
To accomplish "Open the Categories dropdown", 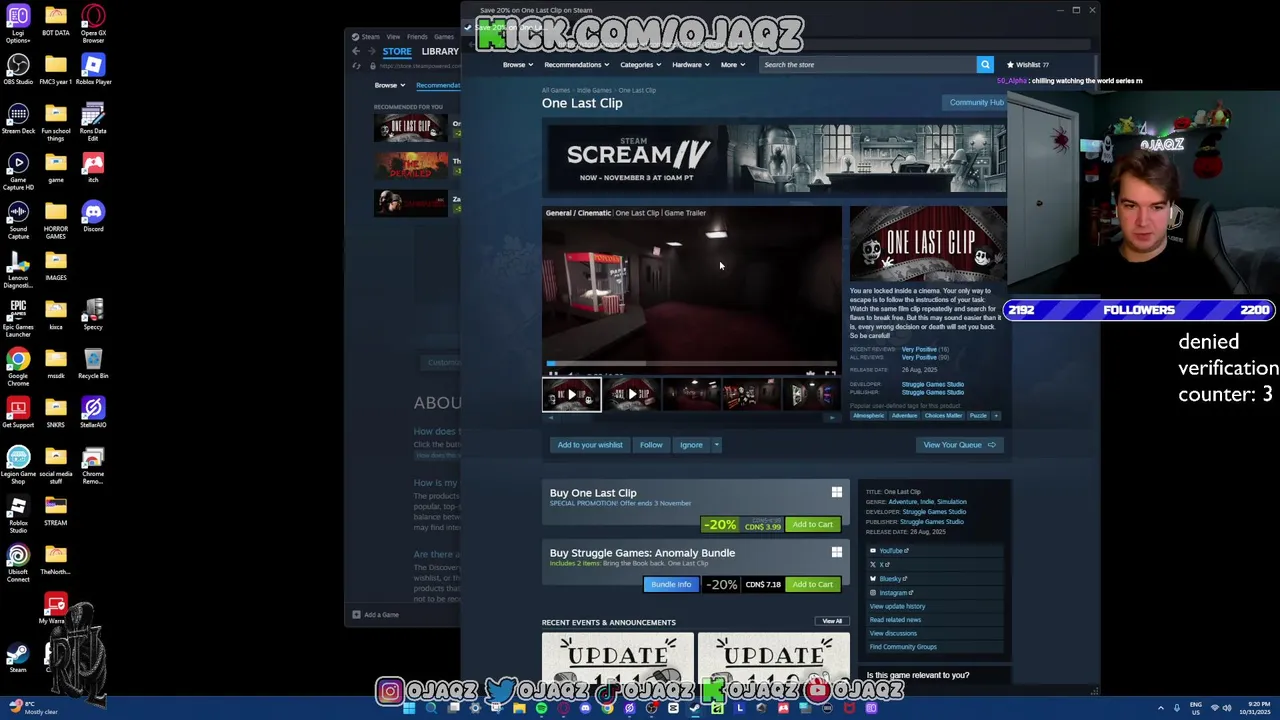I will (640, 65).
